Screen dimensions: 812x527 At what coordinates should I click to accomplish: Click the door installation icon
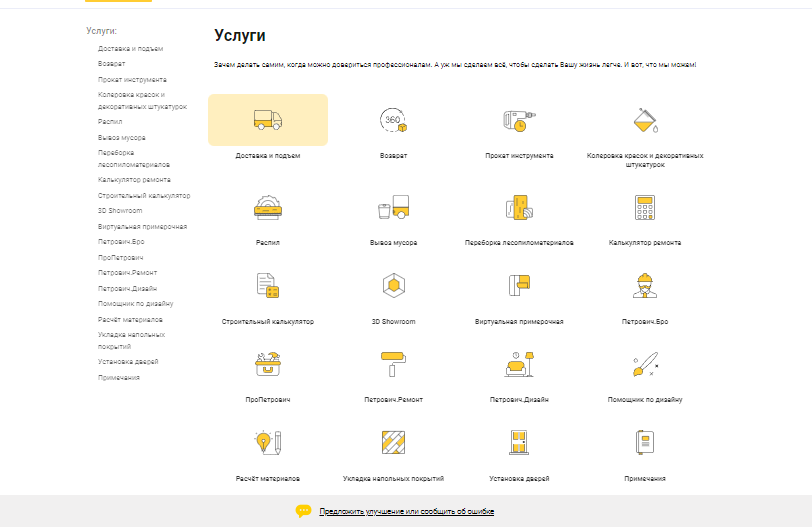[x=518, y=443]
